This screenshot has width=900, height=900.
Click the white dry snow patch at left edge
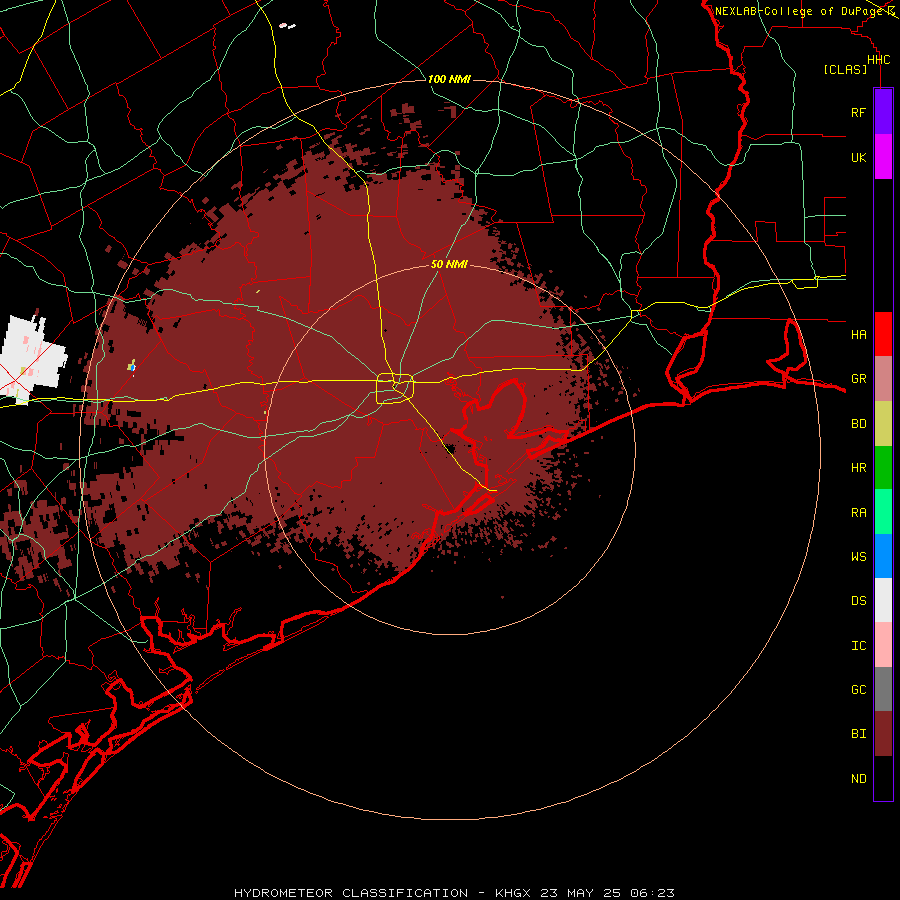[x=33, y=359]
